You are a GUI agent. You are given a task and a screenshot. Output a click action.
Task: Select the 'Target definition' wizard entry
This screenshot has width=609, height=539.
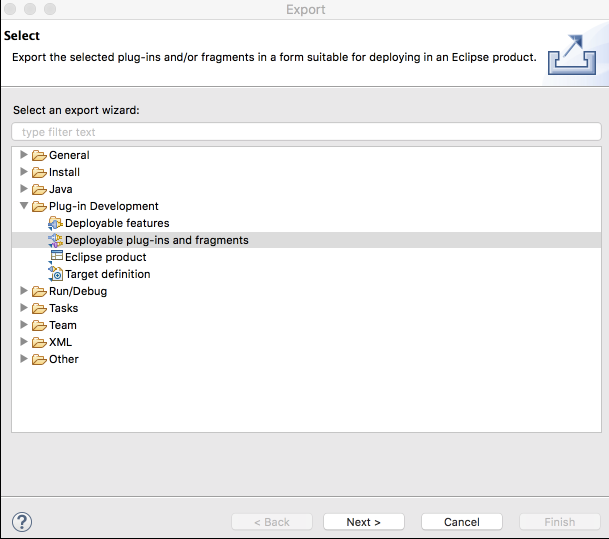click(x=108, y=274)
